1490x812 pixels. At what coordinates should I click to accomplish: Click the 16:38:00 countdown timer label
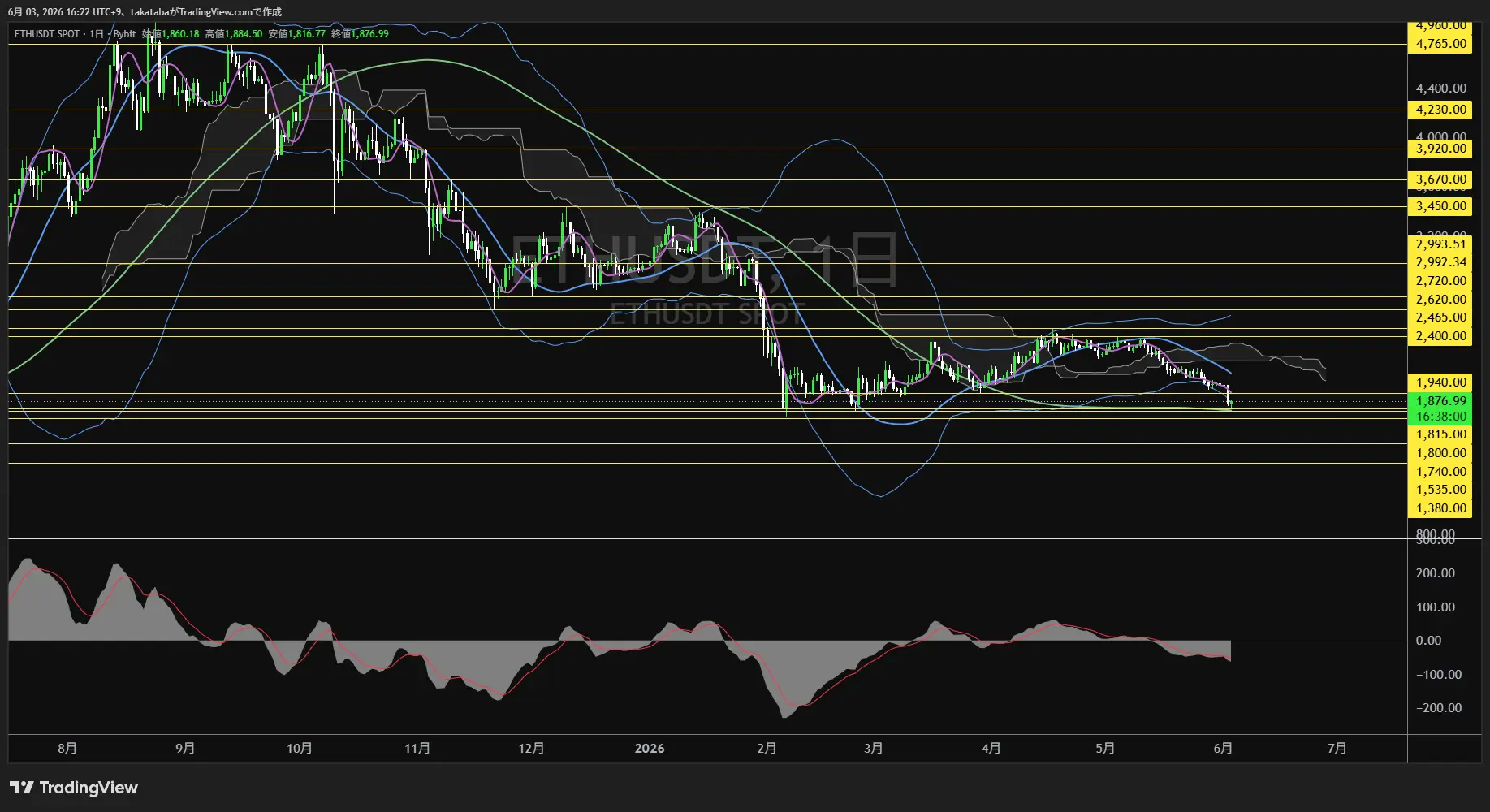[x=1440, y=417]
